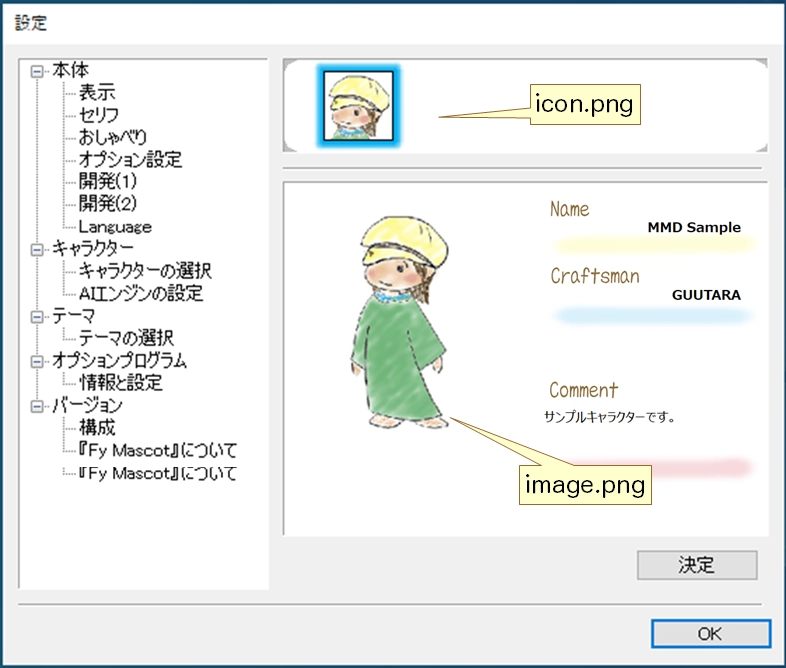786x668 pixels.
Task: Open キャラクターの選択 page
Action: pyautogui.click(x=145, y=272)
